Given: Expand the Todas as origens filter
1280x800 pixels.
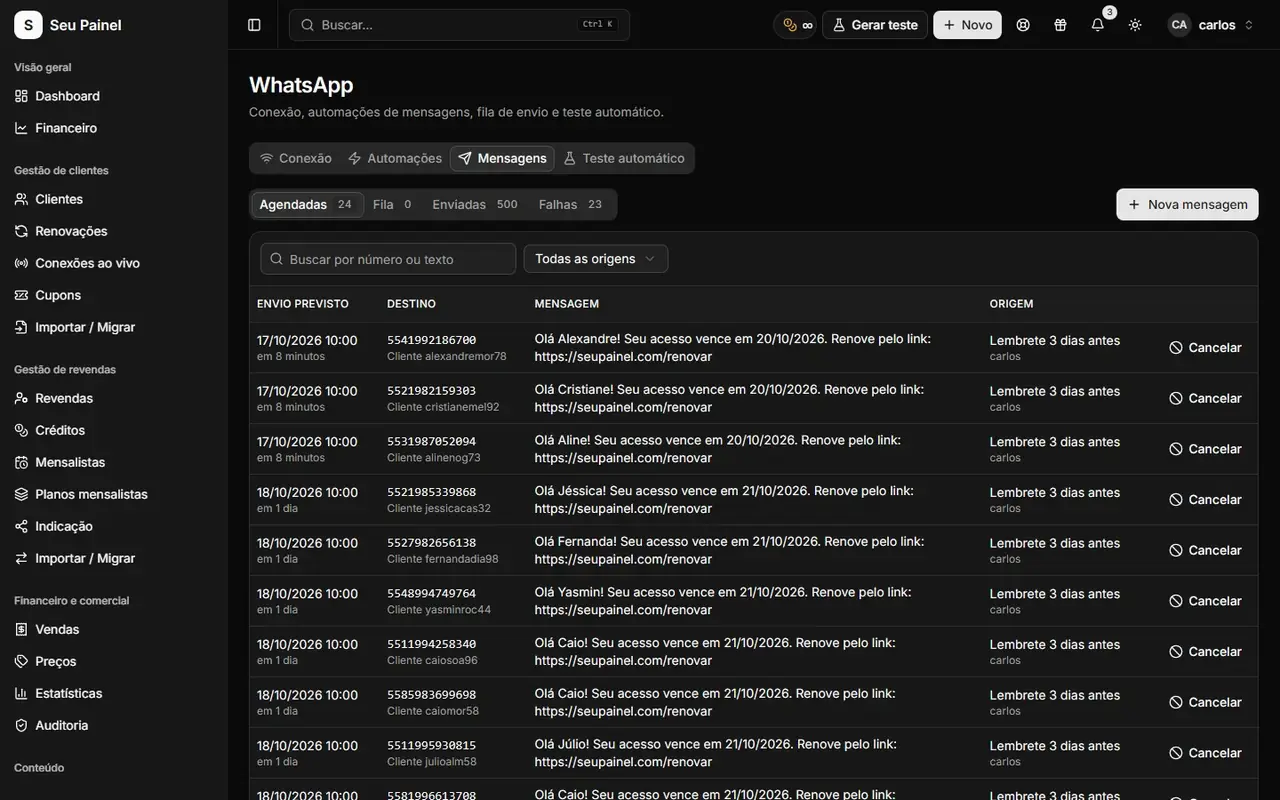Looking at the screenshot, I should (x=596, y=259).
